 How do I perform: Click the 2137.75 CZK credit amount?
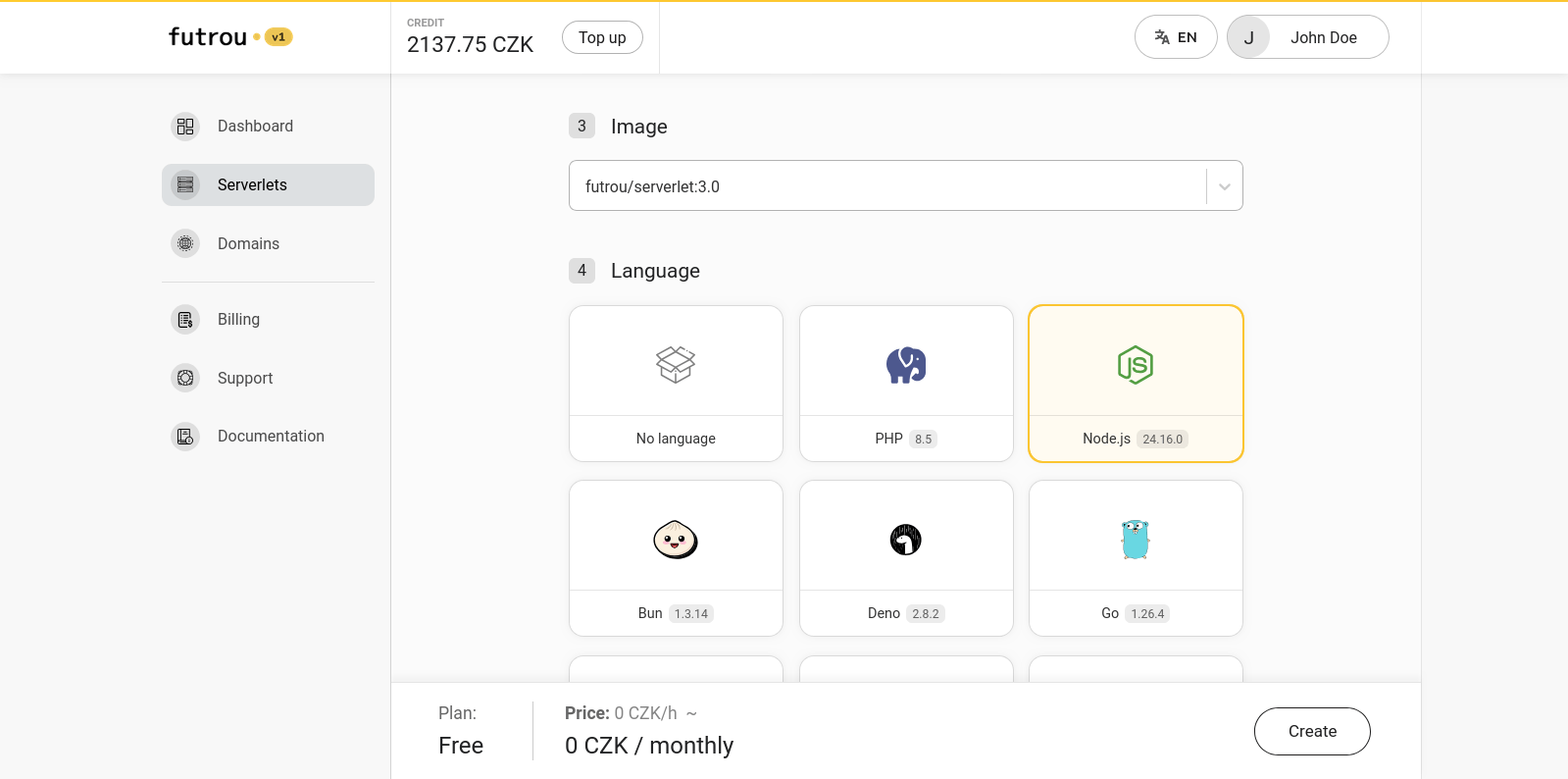[x=470, y=45]
